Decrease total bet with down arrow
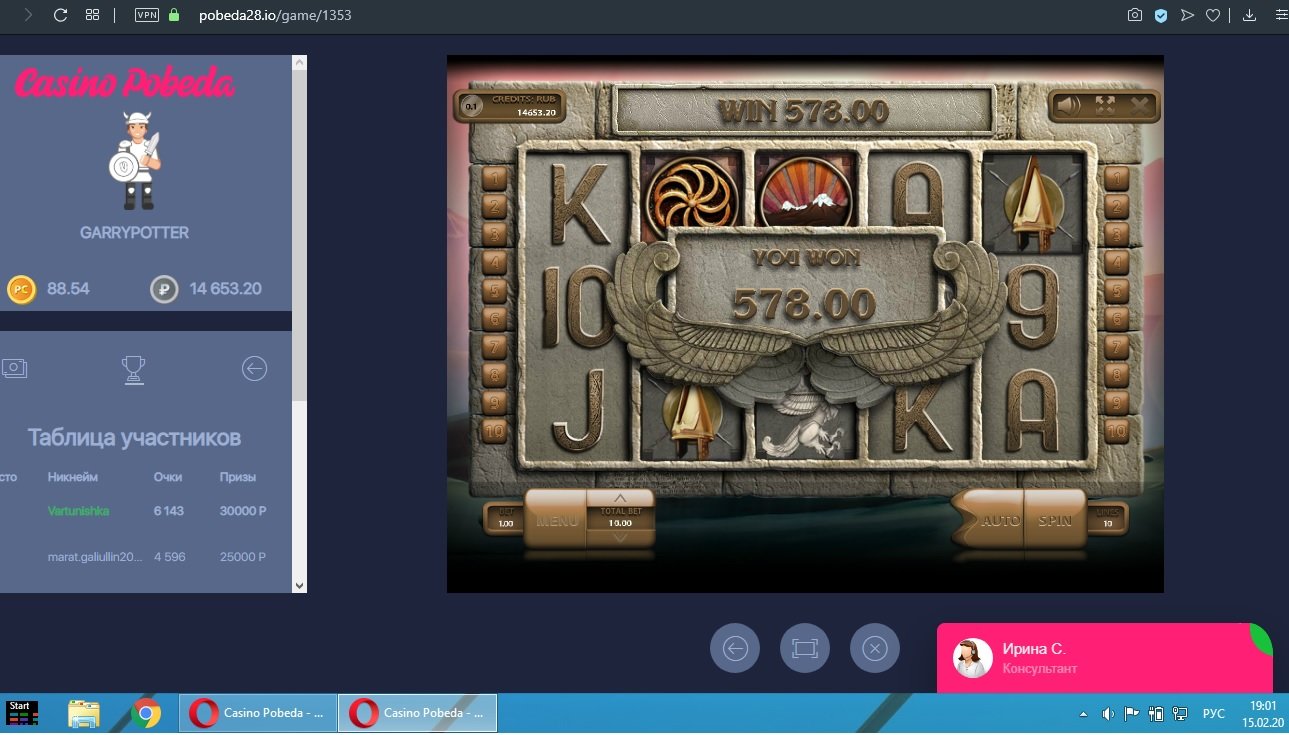The height and width of the screenshot is (735, 1289). click(620, 537)
